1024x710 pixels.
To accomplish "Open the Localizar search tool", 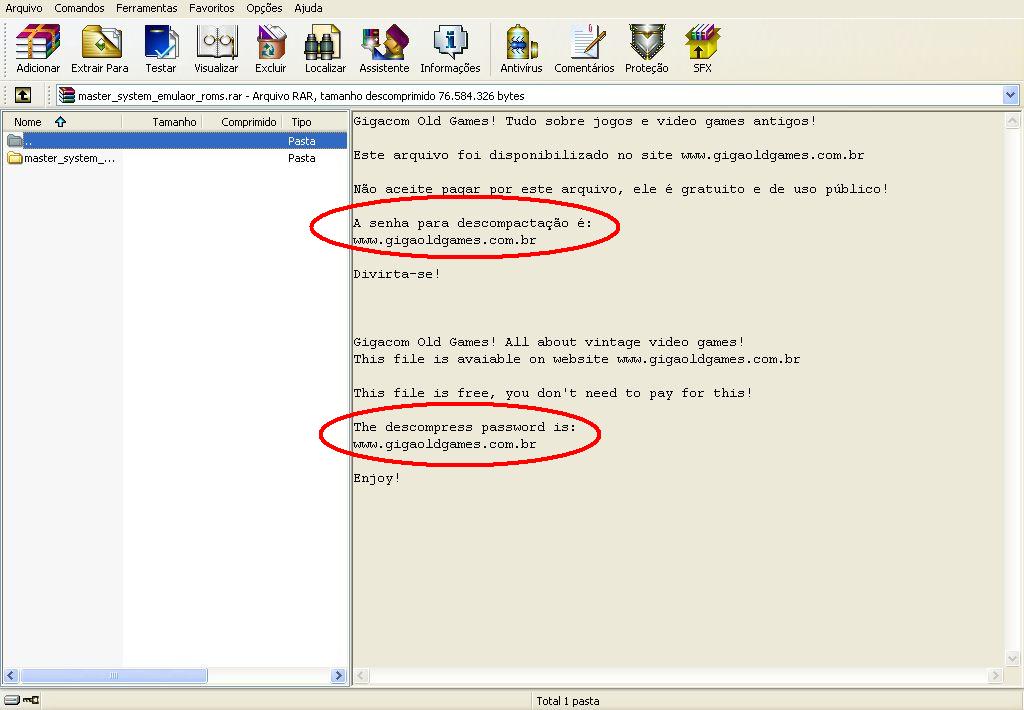I will [325, 49].
